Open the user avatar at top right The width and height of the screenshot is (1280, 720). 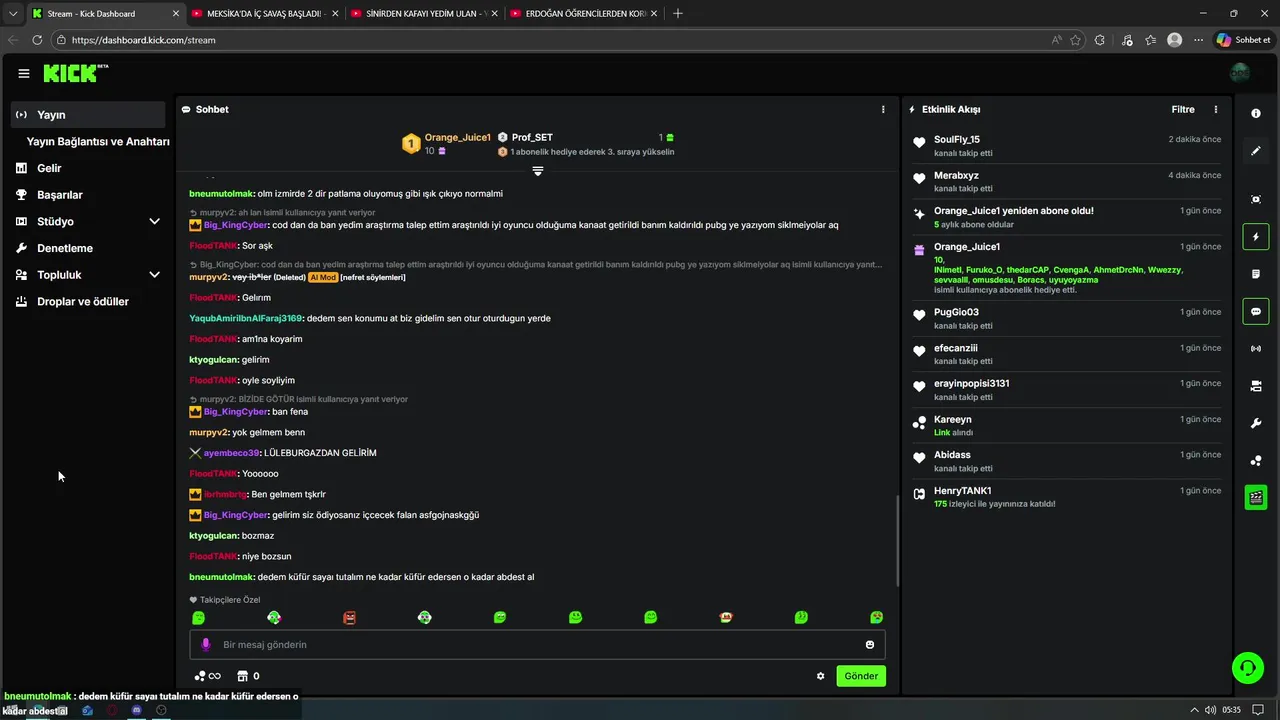(x=1240, y=73)
